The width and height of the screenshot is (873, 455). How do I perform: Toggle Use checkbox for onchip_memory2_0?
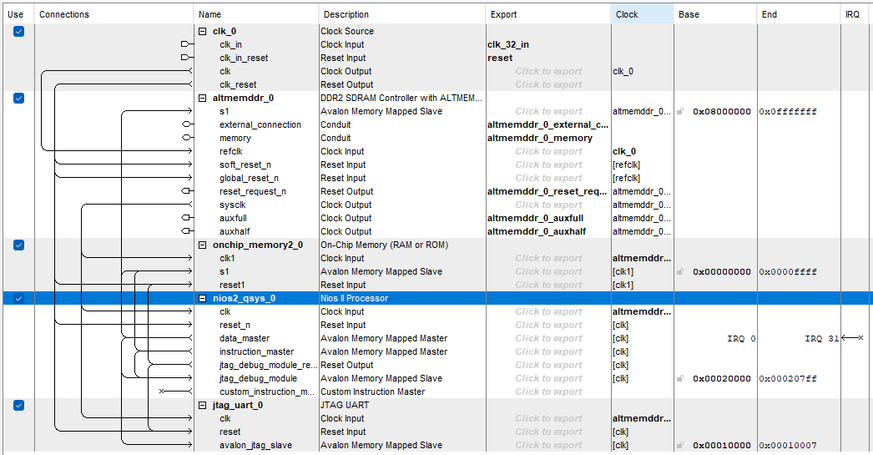(18, 246)
